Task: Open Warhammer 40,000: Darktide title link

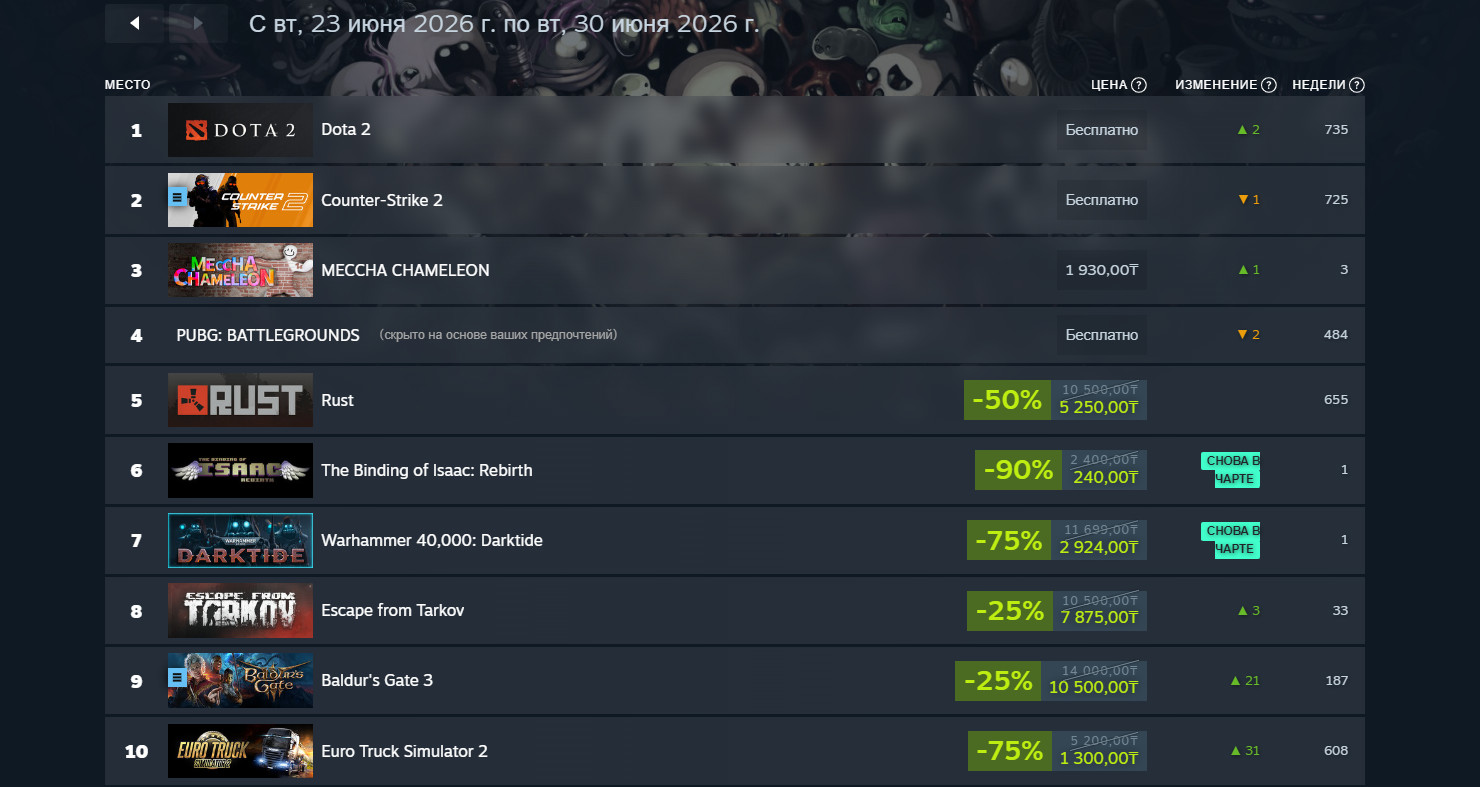Action: coord(432,540)
